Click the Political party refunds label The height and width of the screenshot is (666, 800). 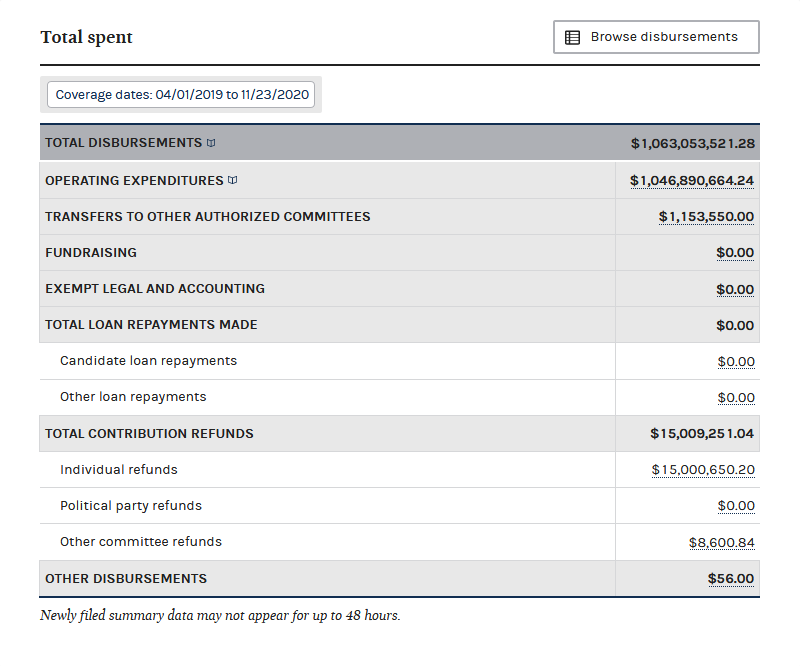pos(131,506)
